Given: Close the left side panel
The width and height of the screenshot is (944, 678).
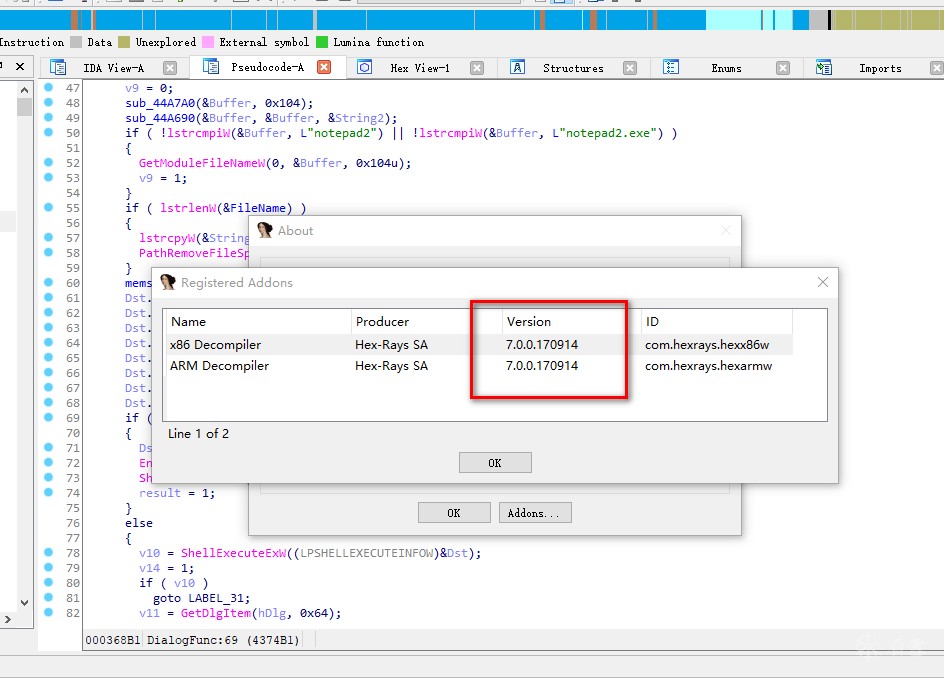Looking at the screenshot, I should tap(20, 66).
